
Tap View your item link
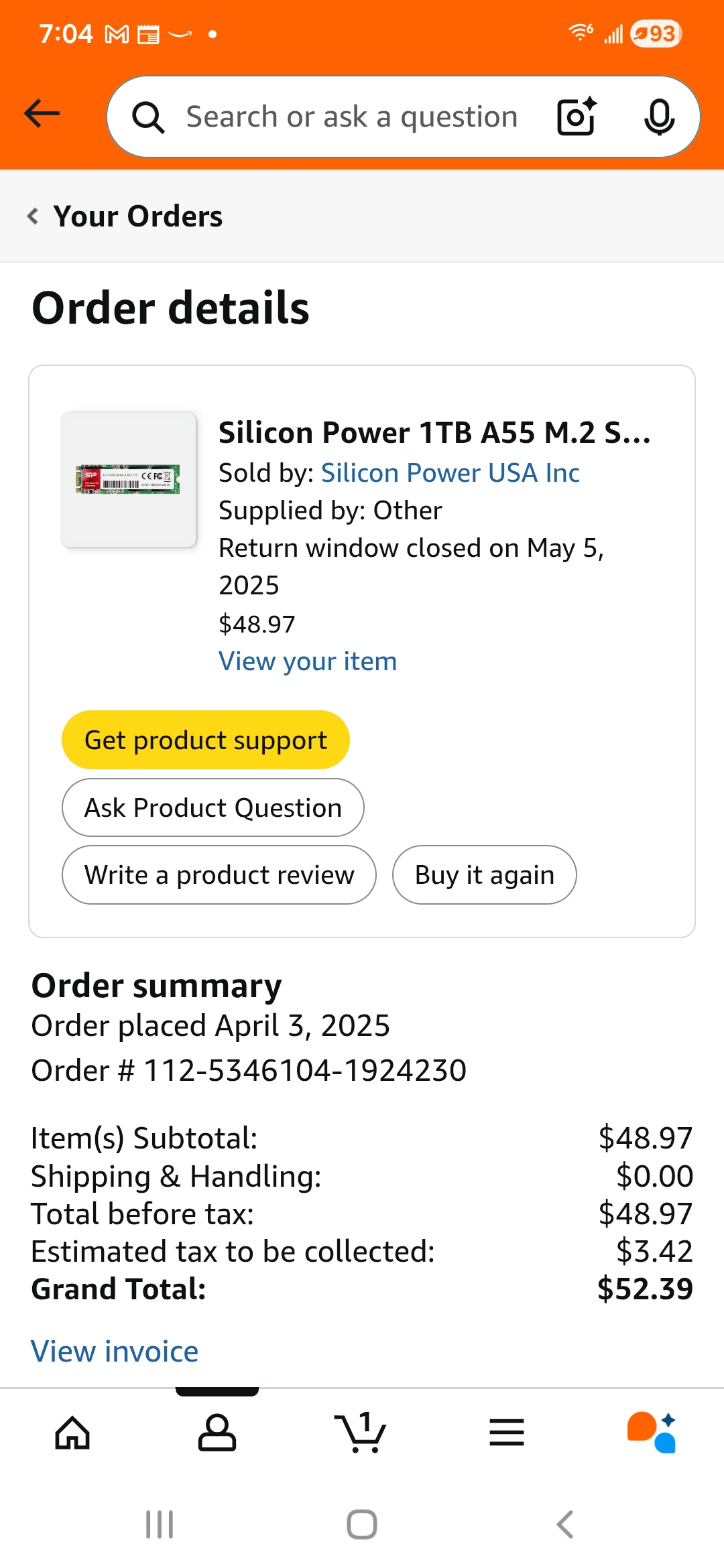[x=308, y=661]
